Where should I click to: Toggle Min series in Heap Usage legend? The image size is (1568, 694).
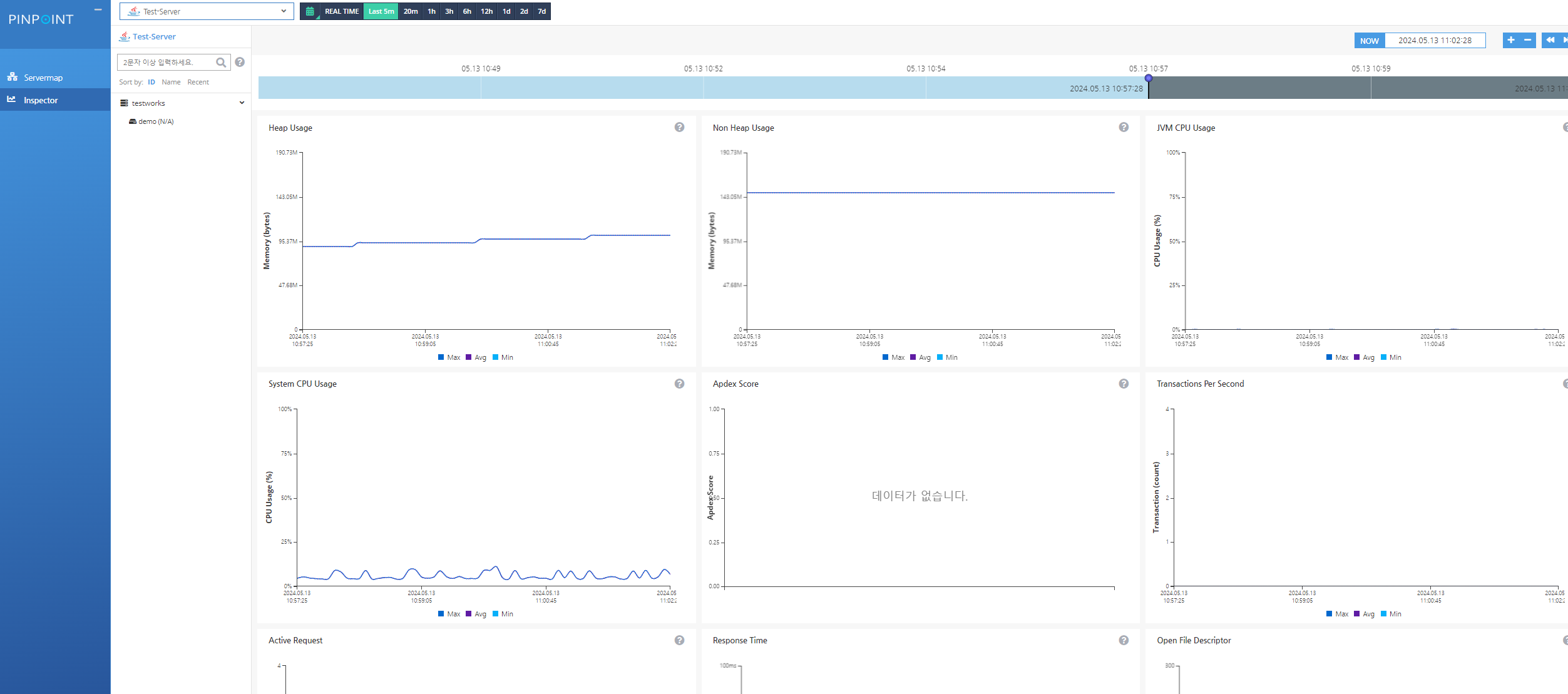503,357
